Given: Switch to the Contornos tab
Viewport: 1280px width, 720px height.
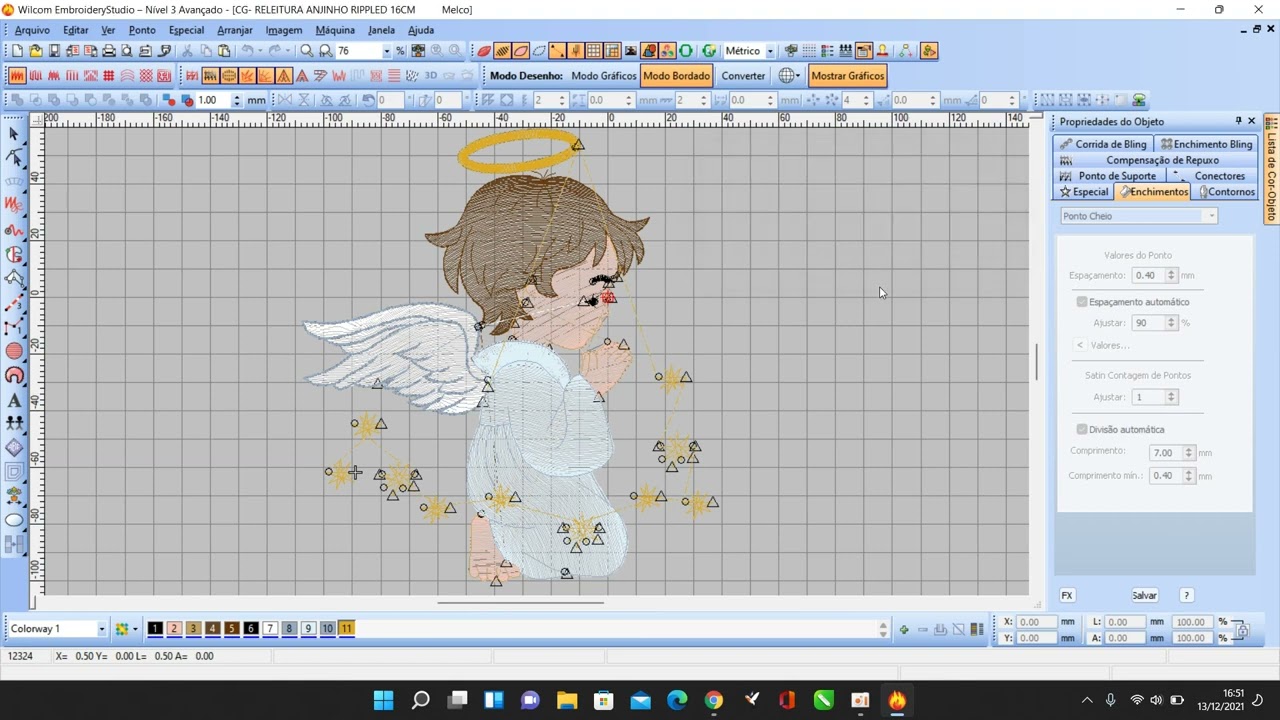Looking at the screenshot, I should [x=1226, y=192].
